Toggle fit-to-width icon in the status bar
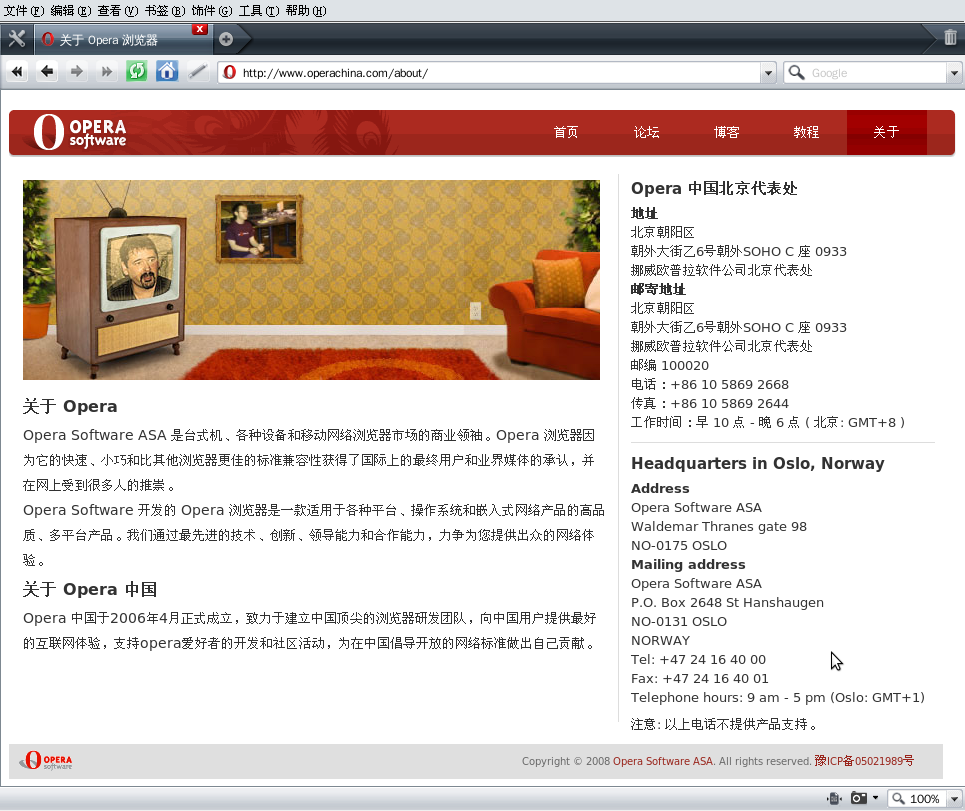This screenshot has height=811, width=965. pyautogui.click(x=834, y=798)
